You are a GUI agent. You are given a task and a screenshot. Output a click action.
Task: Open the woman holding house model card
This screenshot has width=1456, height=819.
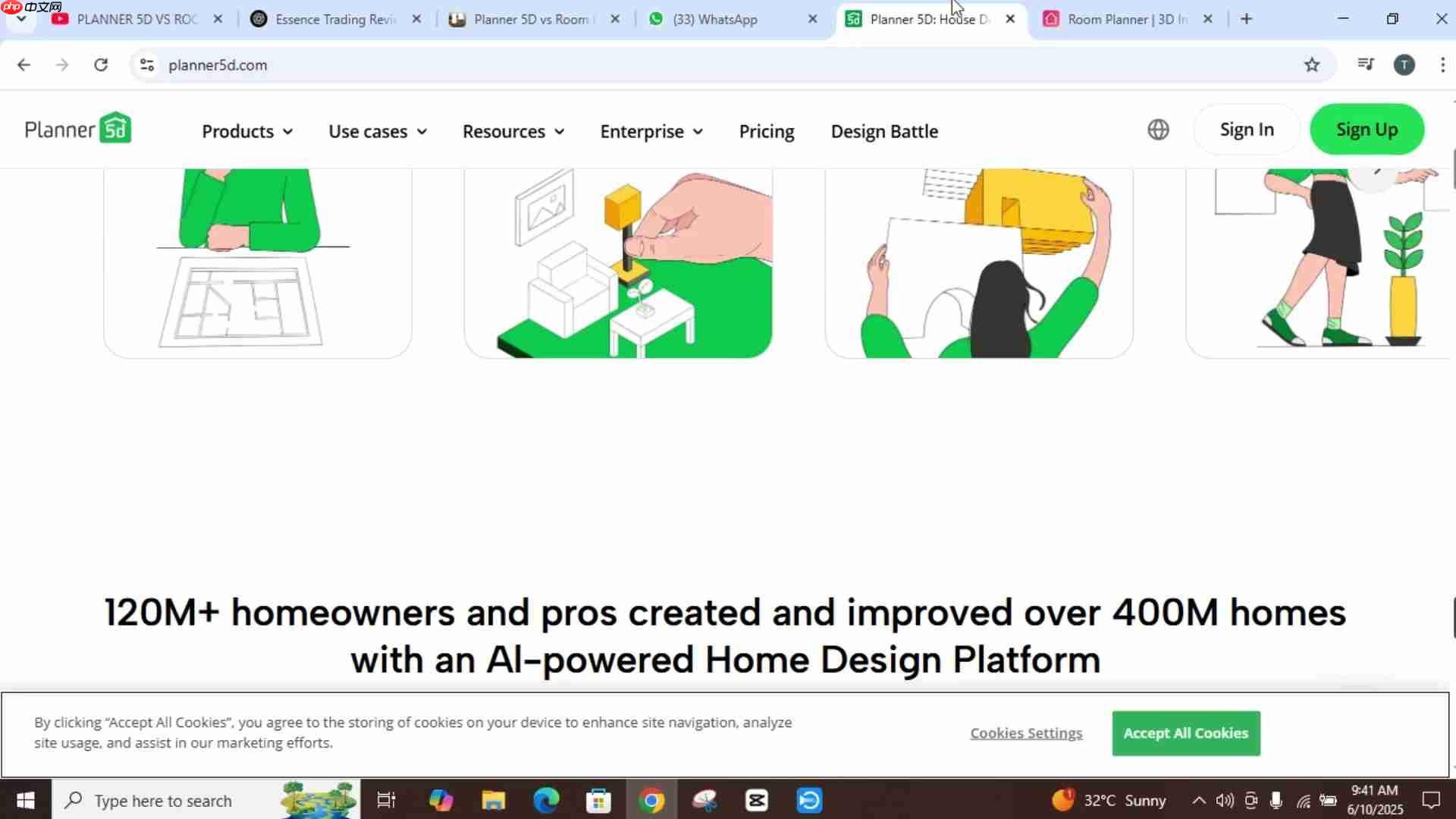[x=979, y=262]
